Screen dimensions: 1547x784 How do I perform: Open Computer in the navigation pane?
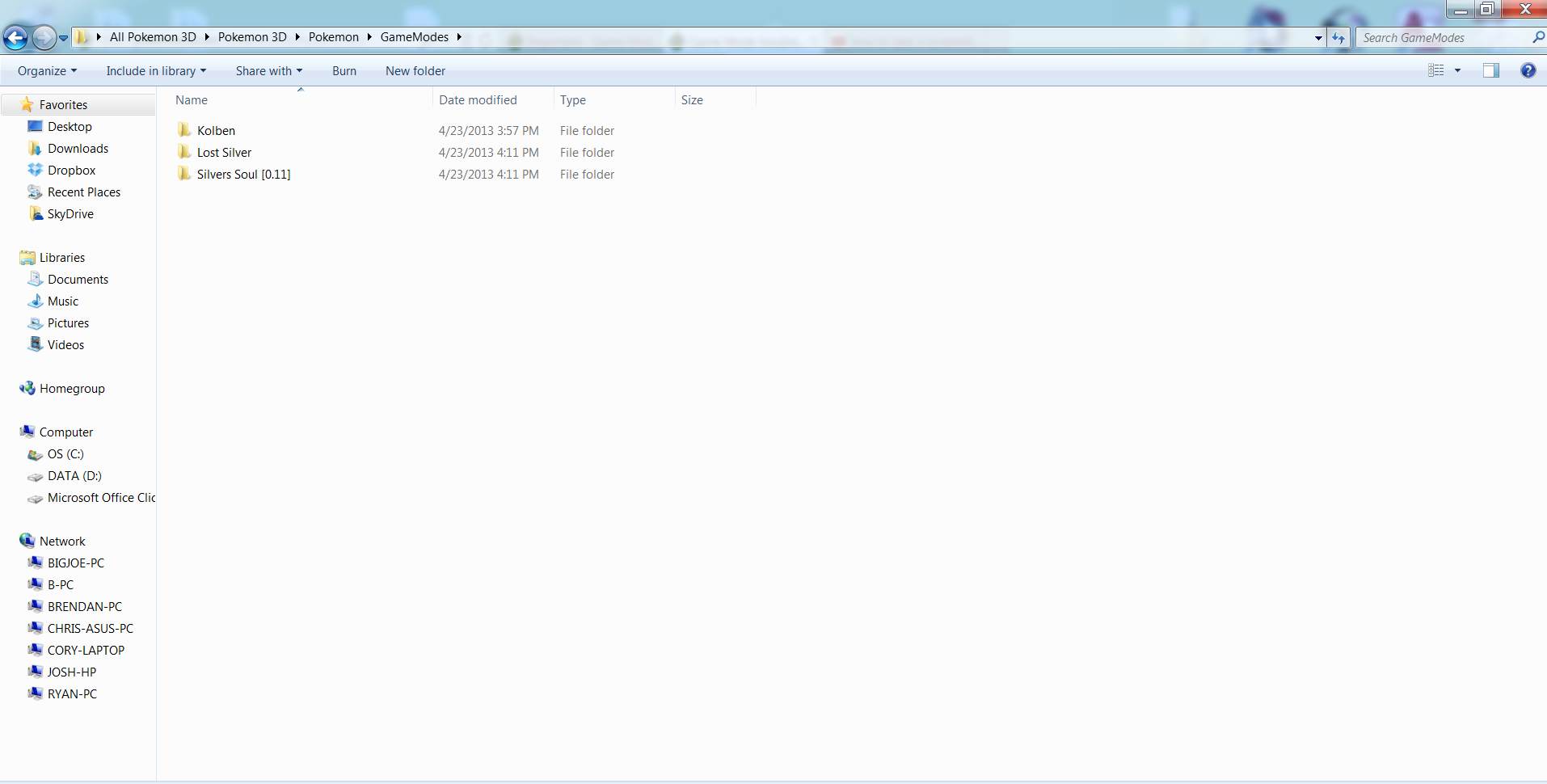66,432
